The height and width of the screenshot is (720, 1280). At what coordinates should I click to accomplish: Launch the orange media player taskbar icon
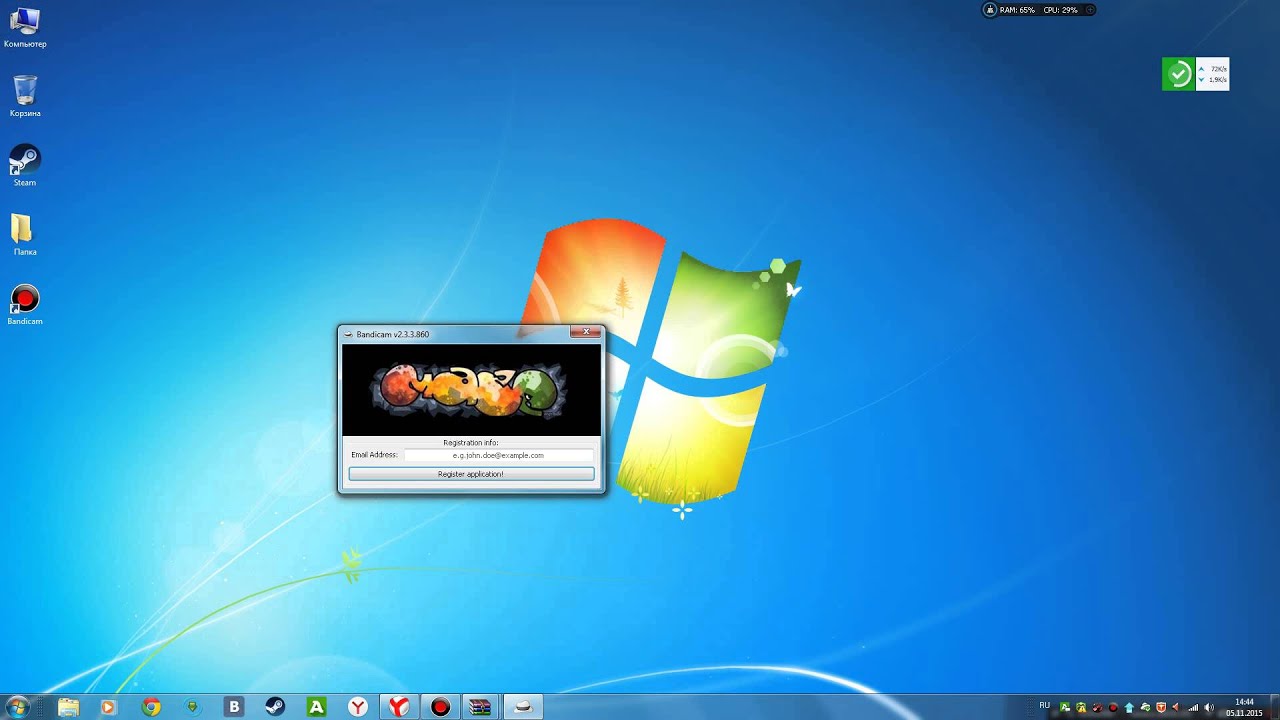(x=108, y=707)
